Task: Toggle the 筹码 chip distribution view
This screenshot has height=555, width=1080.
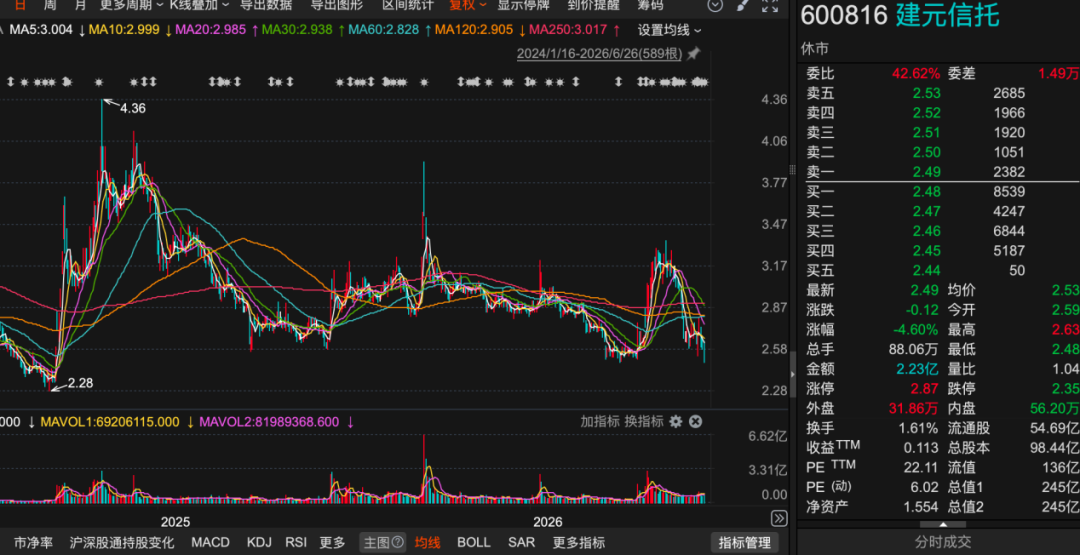Action: click(x=651, y=6)
